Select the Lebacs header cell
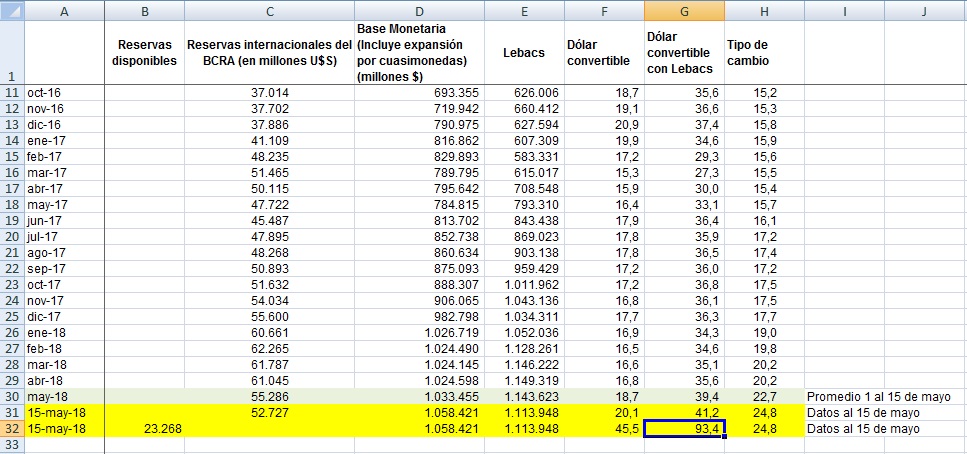This screenshot has height=454, width=967. click(524, 52)
